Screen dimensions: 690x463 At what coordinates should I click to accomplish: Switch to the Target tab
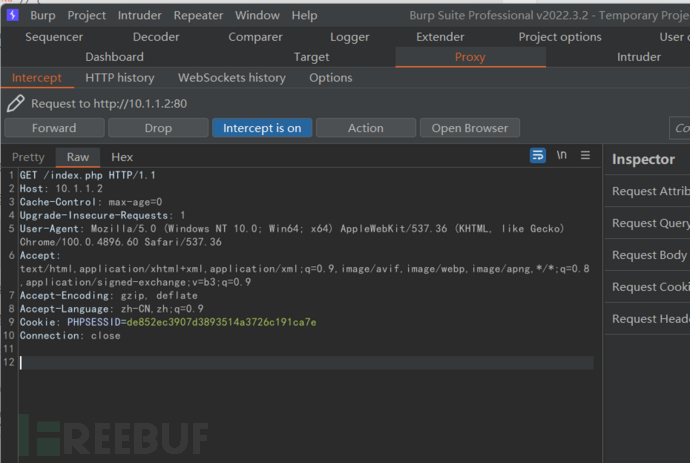(x=311, y=57)
